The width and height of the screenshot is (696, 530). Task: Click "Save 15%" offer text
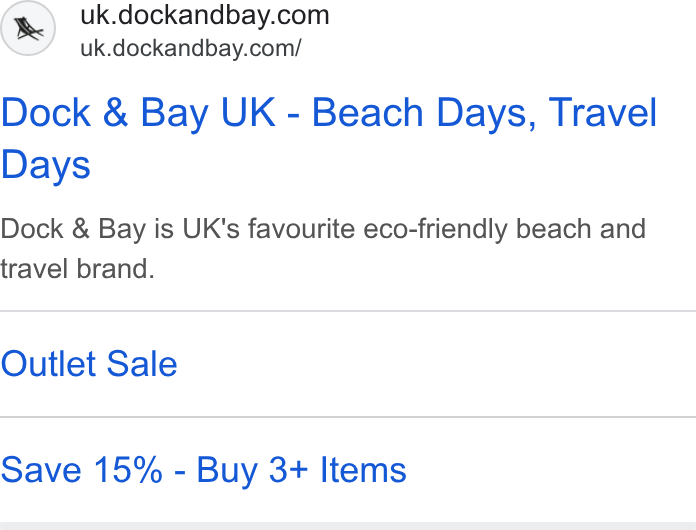82,471
